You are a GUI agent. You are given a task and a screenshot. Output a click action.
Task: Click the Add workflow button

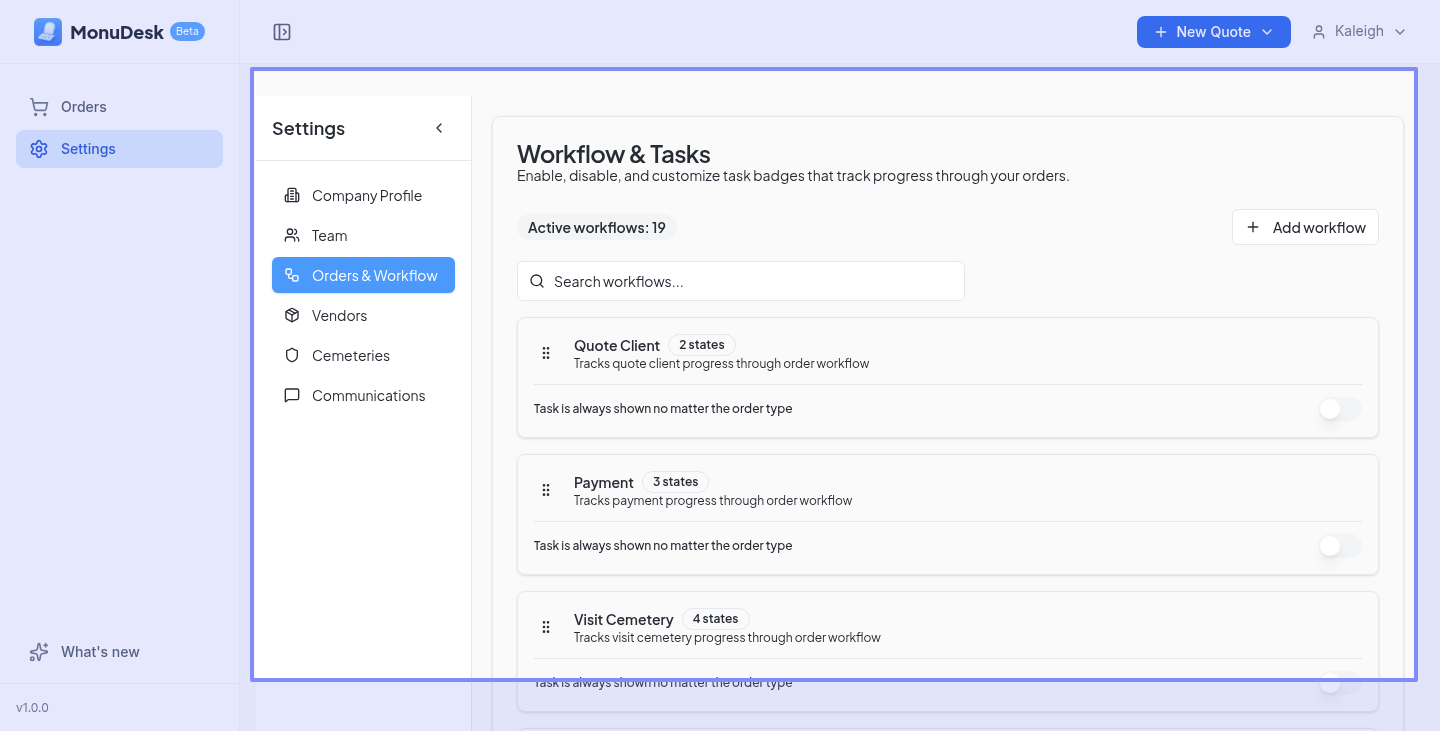(x=1305, y=228)
